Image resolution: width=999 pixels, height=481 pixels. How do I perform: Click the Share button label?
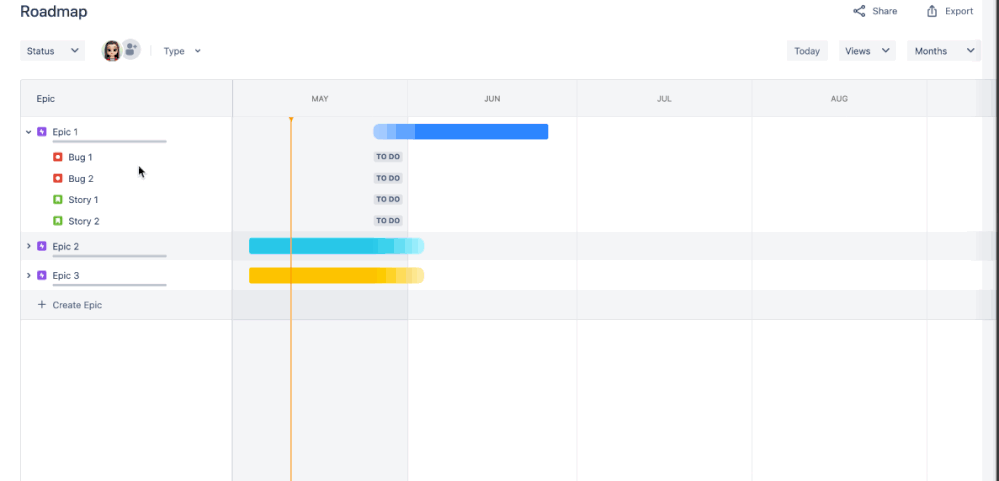[x=884, y=11]
